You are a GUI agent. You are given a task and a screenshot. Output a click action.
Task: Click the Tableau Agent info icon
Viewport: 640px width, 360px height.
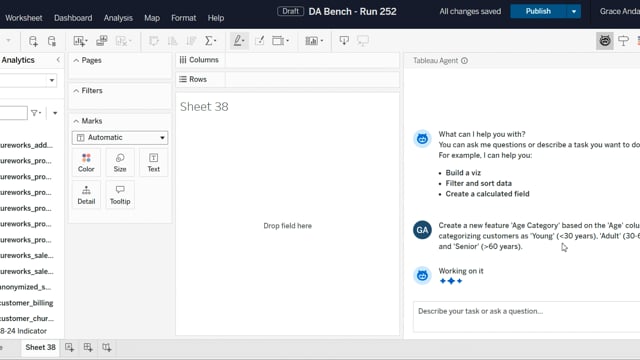click(464, 61)
